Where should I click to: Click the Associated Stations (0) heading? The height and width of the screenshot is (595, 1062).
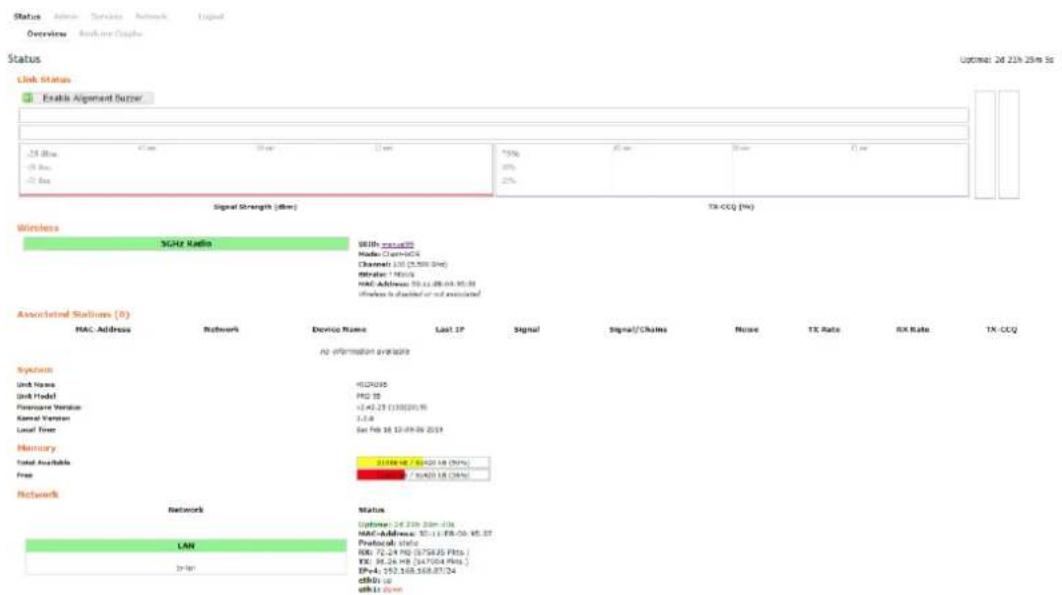73,314
